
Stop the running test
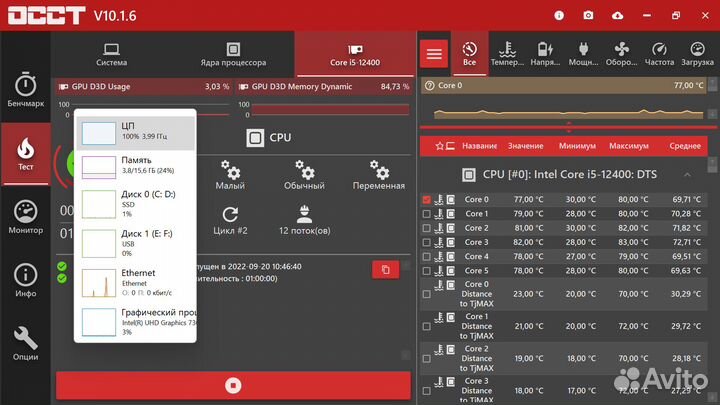233,385
